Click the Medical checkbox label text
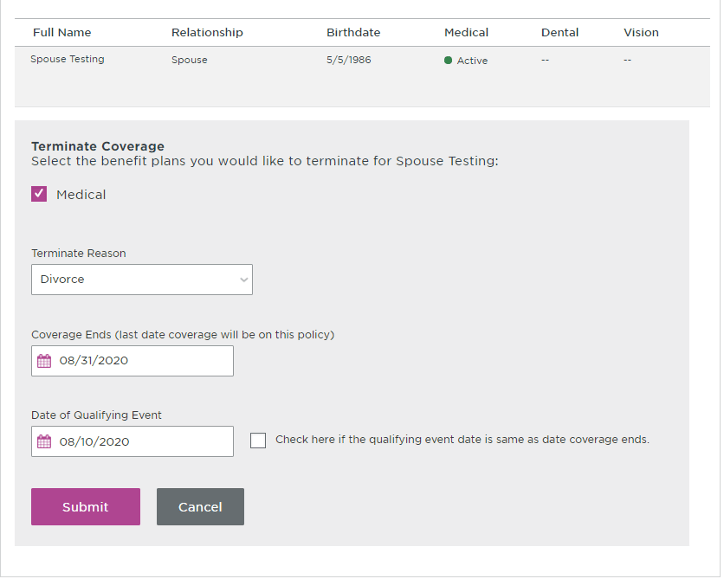724x578 pixels. coord(81,194)
